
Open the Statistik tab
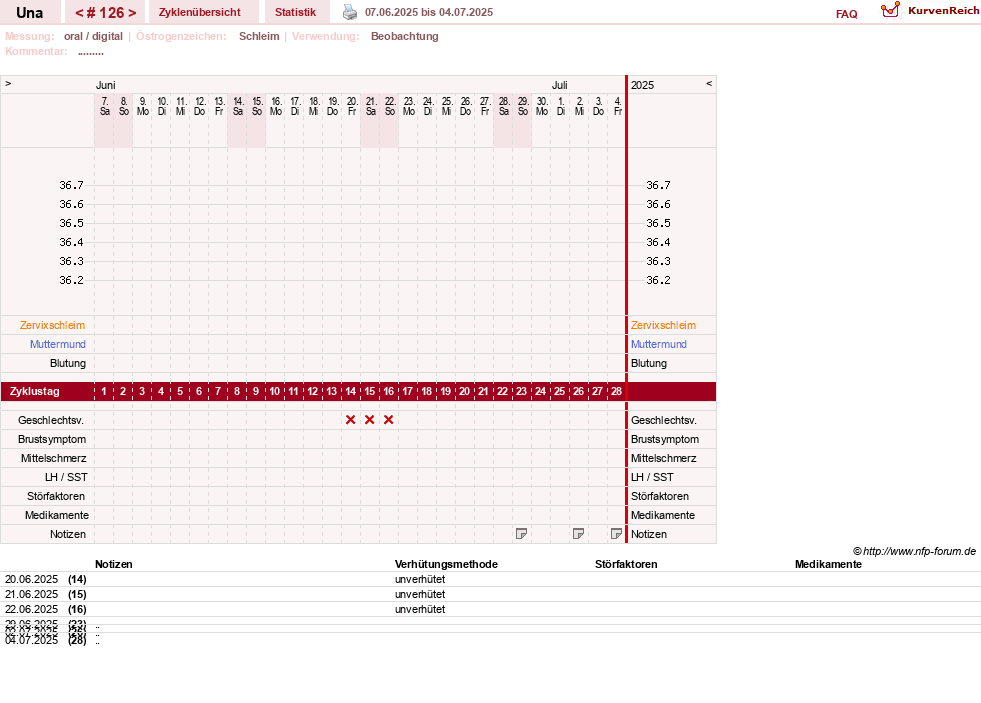click(295, 12)
